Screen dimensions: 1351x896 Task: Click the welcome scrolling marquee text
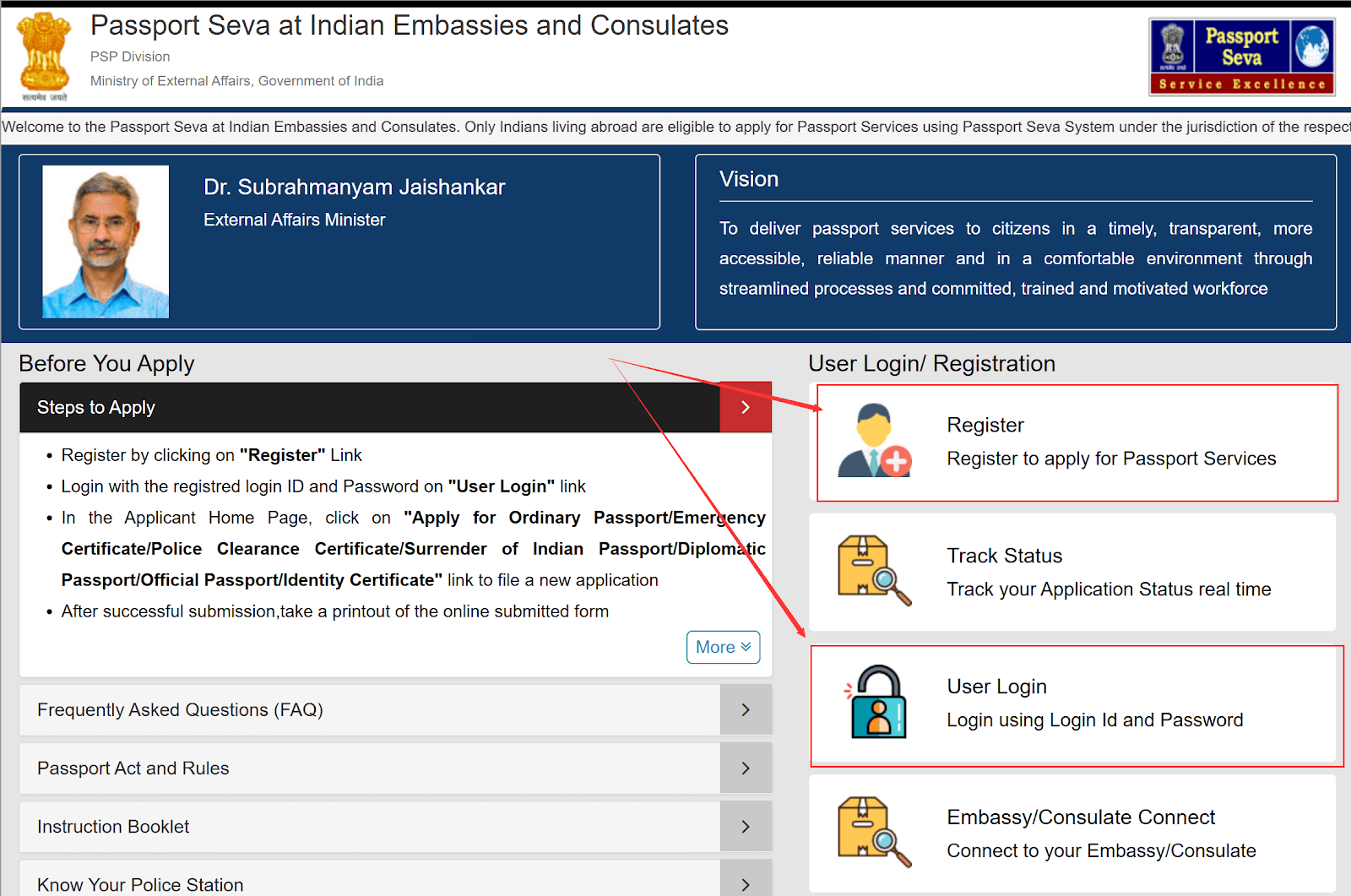pyautogui.click(x=675, y=127)
